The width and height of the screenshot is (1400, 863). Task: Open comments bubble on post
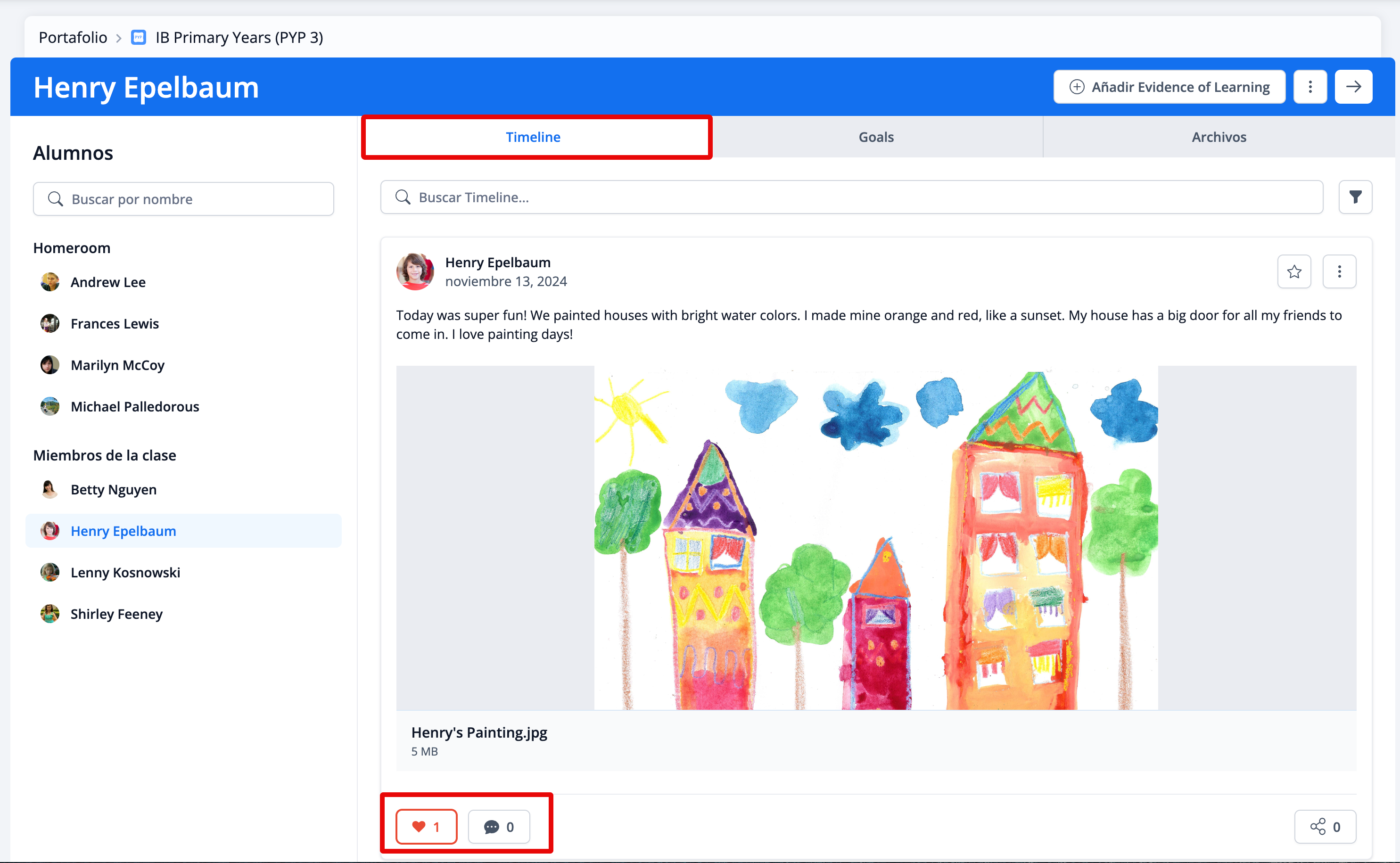tap(498, 826)
